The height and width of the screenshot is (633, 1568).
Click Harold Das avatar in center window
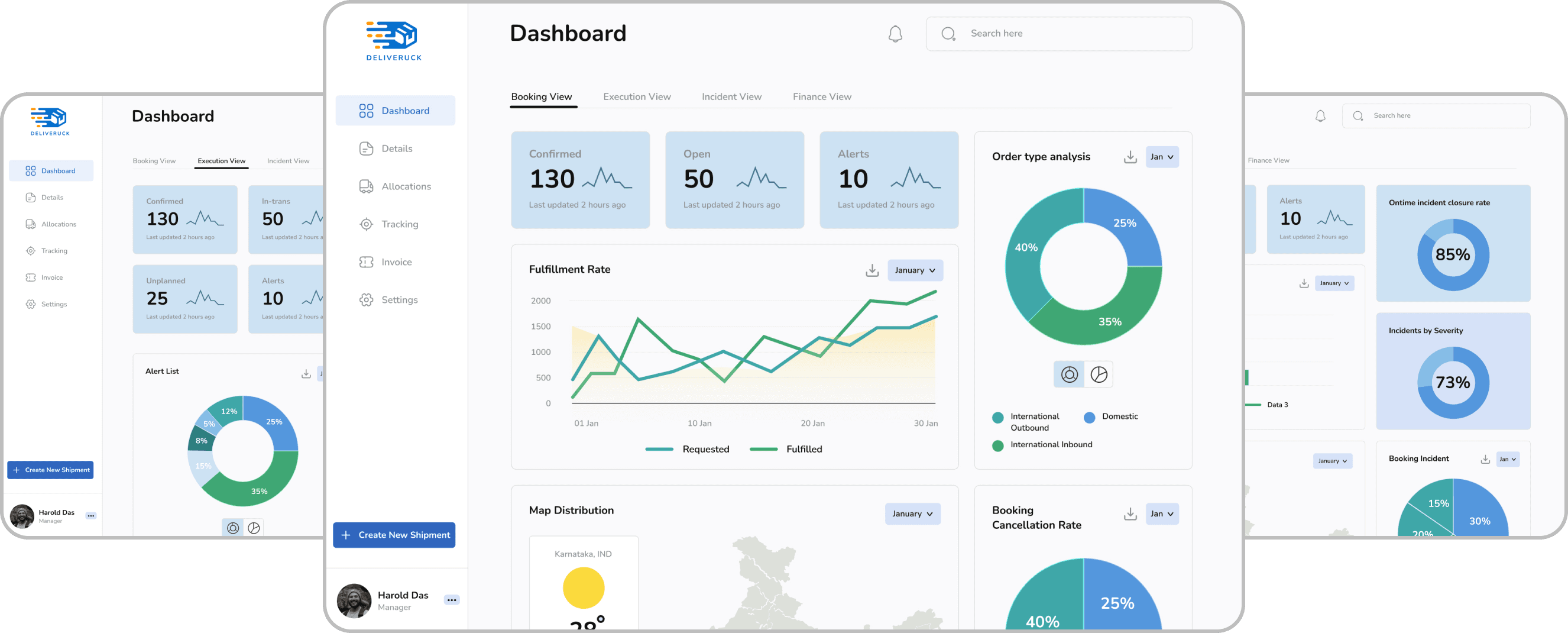(x=354, y=600)
